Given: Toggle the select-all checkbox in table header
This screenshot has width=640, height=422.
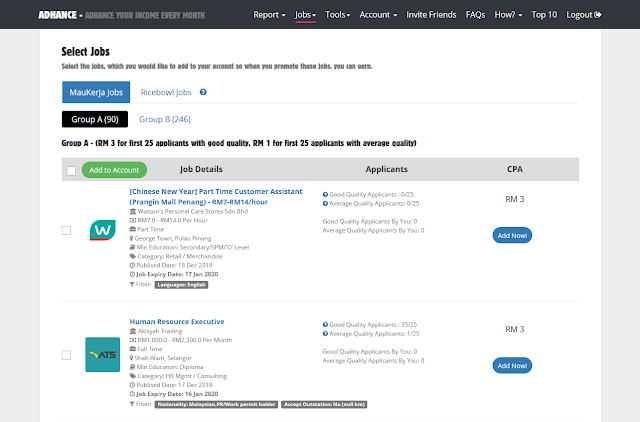Looking at the screenshot, I should point(71,171).
